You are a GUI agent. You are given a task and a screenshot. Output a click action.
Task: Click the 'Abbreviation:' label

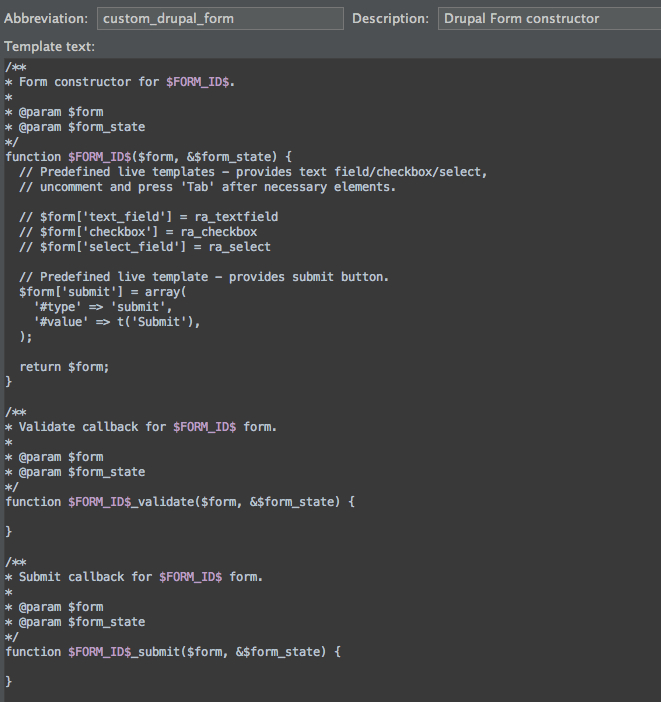[x=46, y=18]
